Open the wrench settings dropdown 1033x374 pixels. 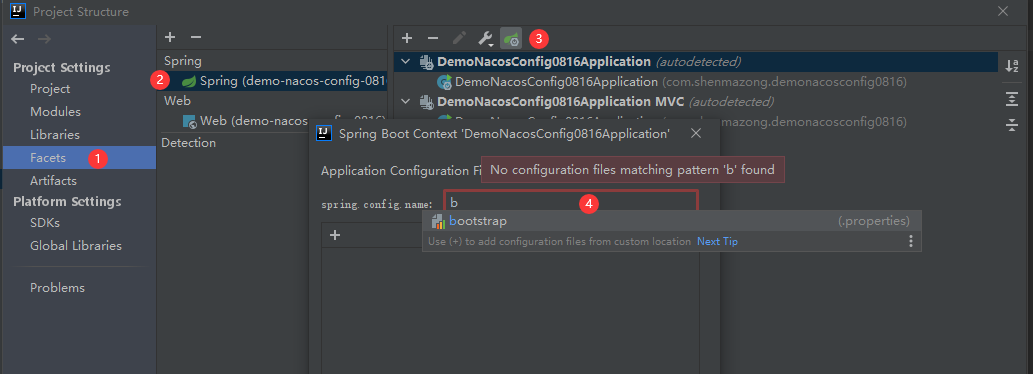[486, 39]
